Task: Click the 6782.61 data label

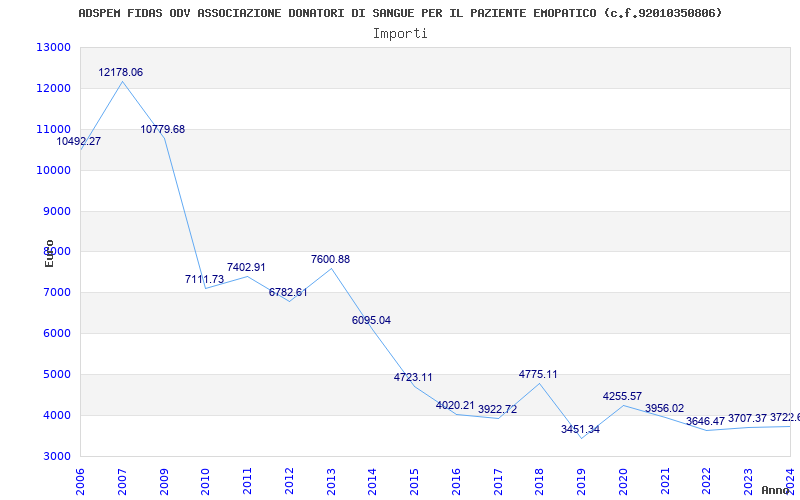Action: coord(288,293)
